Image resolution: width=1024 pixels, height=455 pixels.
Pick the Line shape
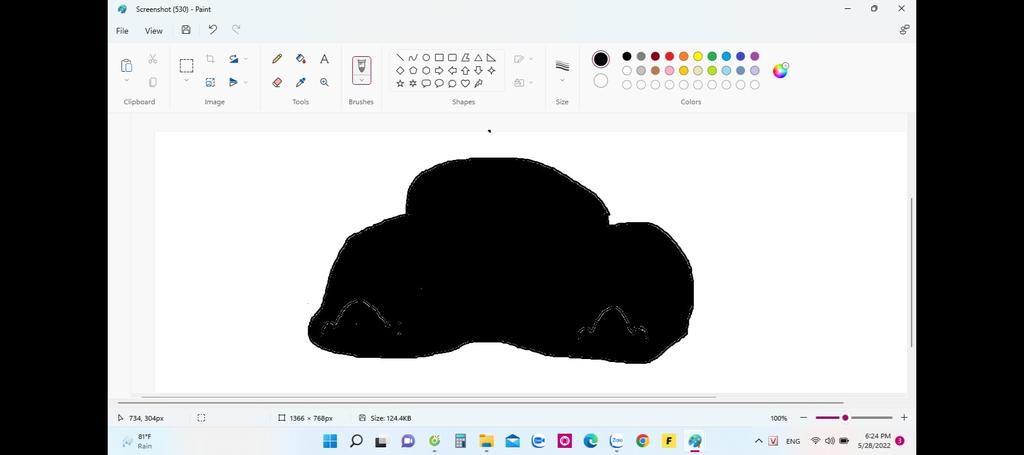[x=400, y=57]
